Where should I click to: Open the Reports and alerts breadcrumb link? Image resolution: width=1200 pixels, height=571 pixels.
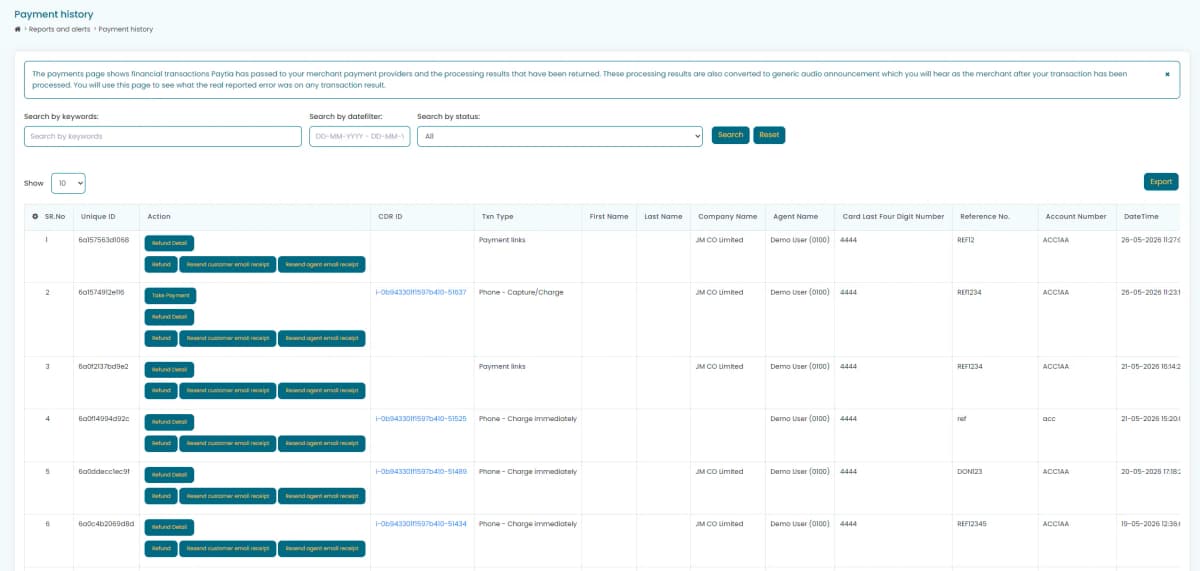pyautogui.click(x=59, y=30)
